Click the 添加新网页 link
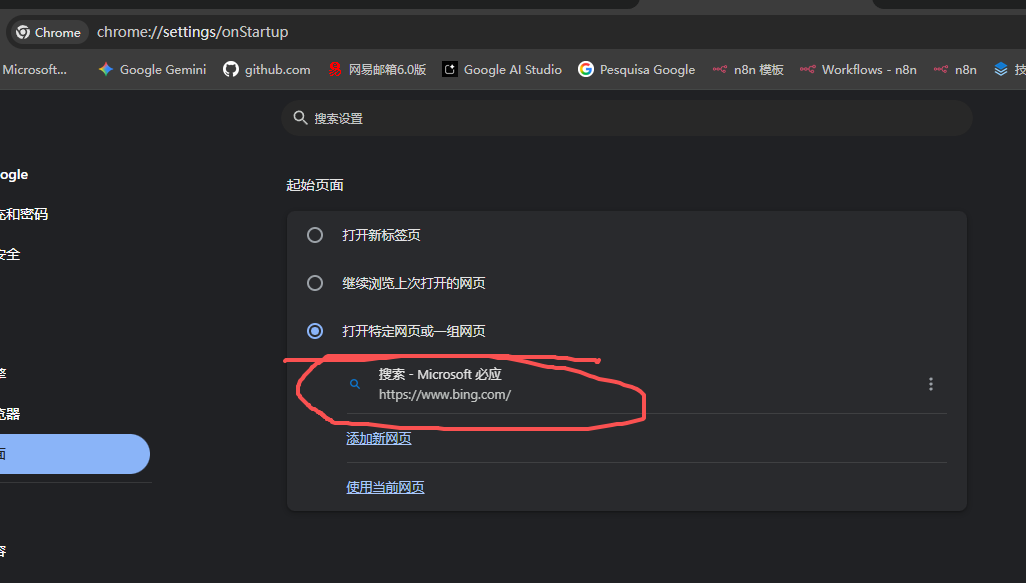 [x=379, y=438]
